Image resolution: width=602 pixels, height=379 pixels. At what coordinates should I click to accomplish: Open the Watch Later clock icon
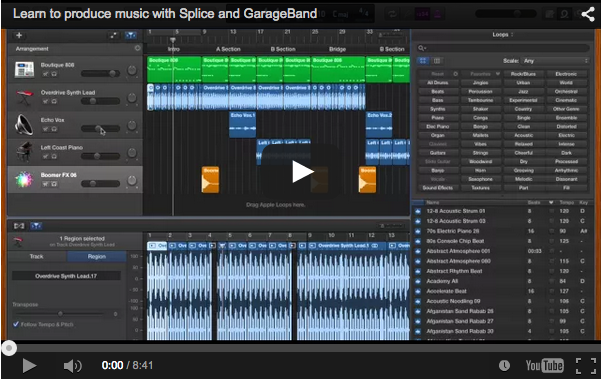504,365
